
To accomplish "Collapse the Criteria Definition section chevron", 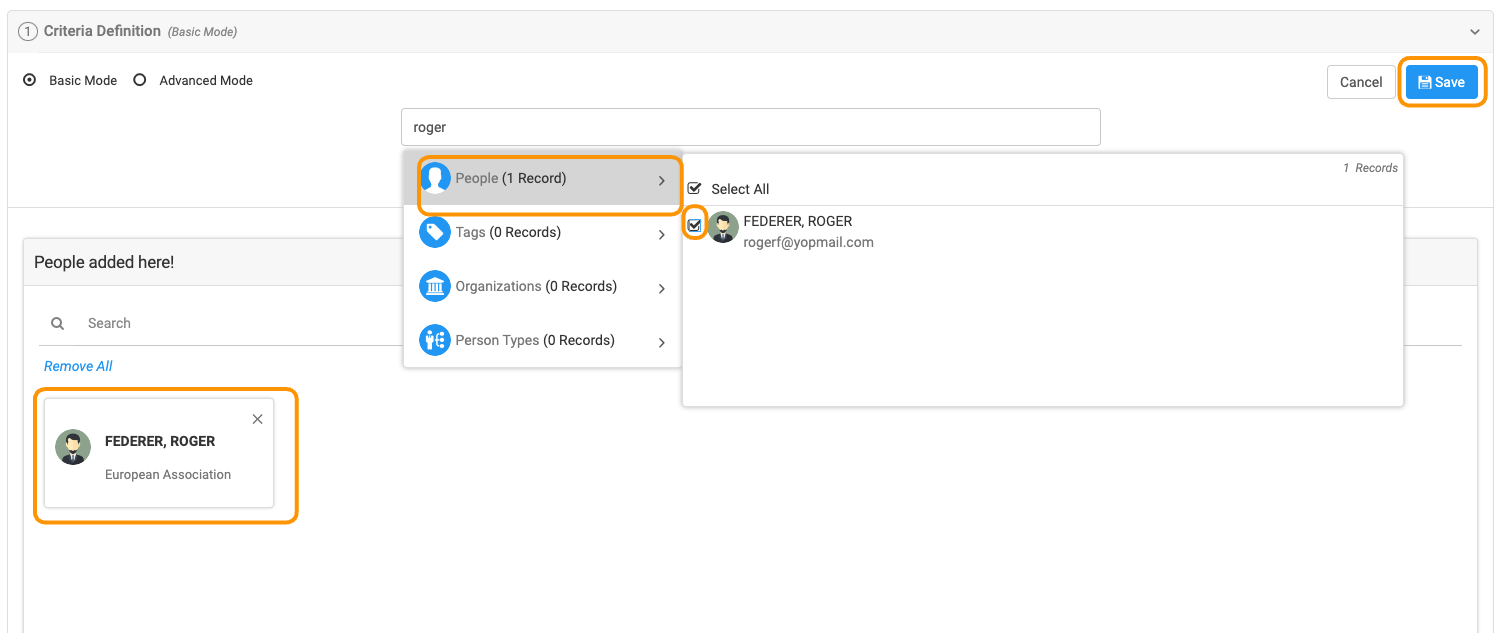I will pos(1474,32).
